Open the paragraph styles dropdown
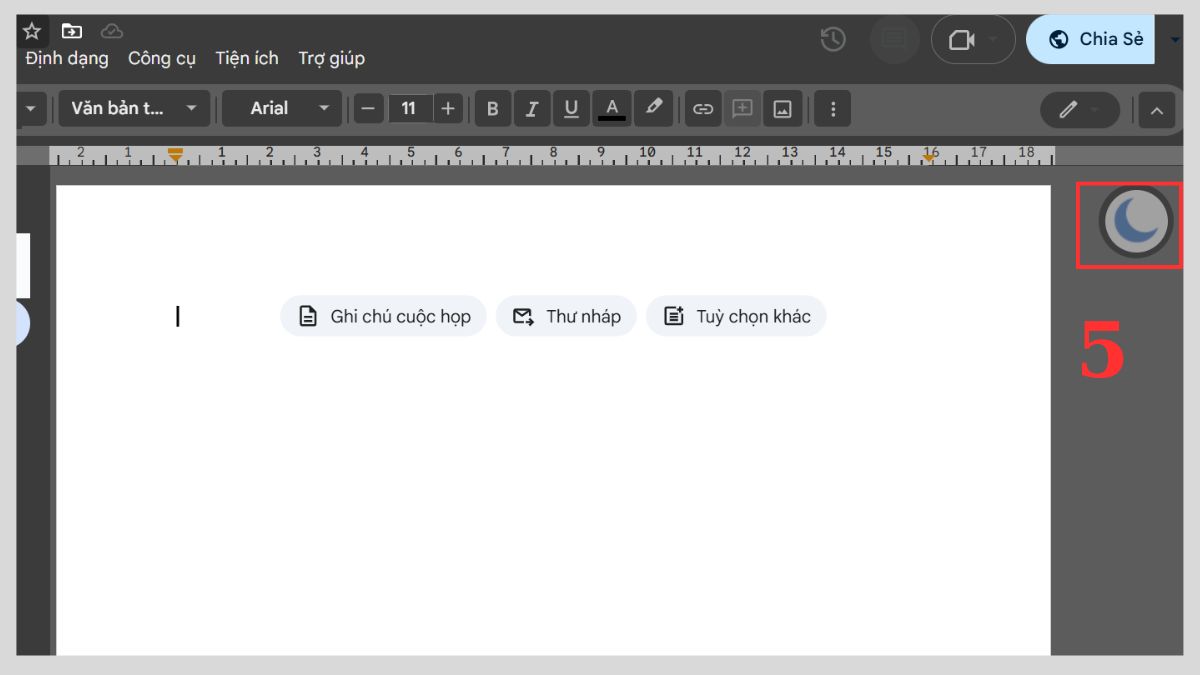The height and width of the screenshot is (675, 1200). click(x=133, y=108)
